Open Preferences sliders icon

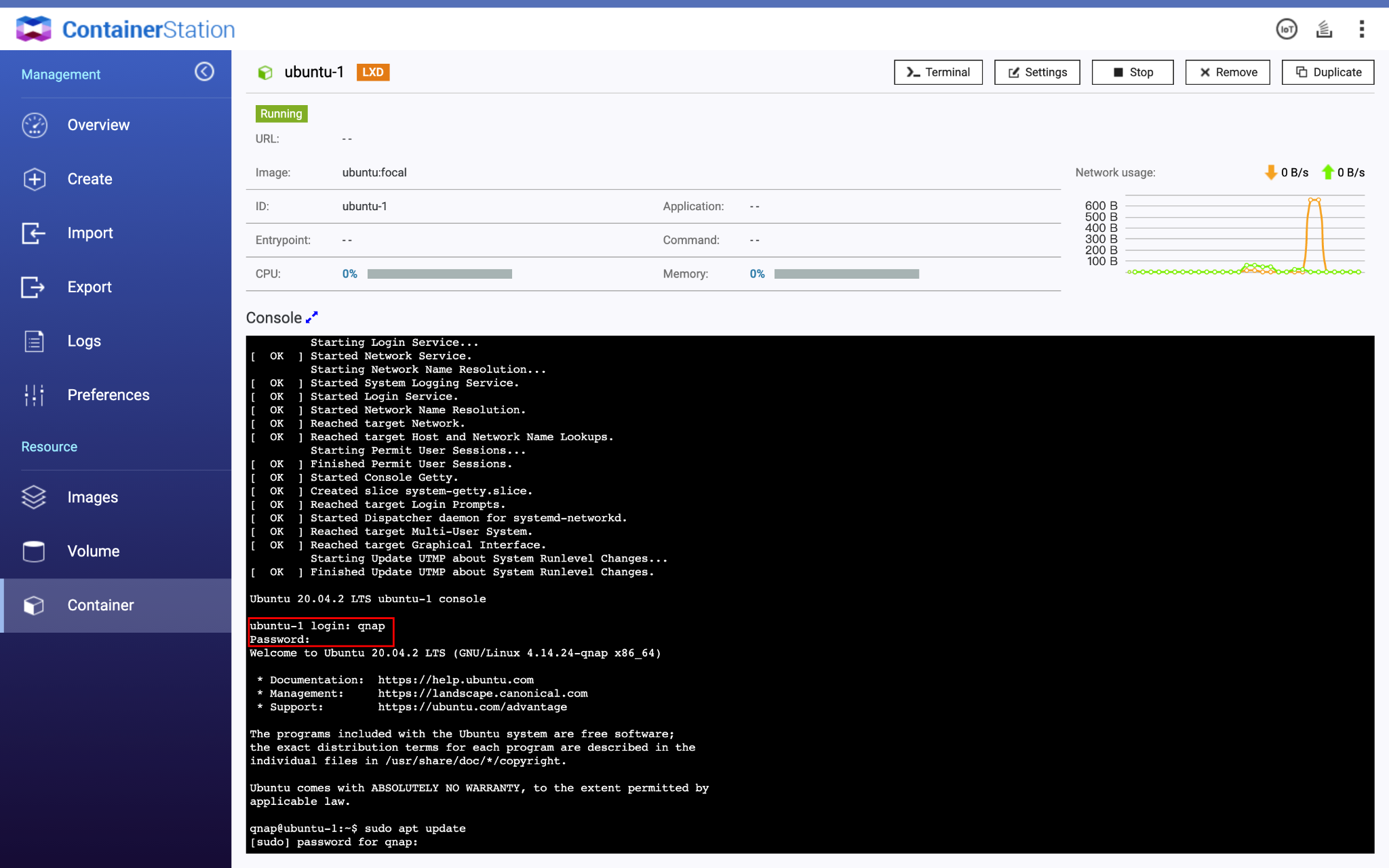click(34, 395)
